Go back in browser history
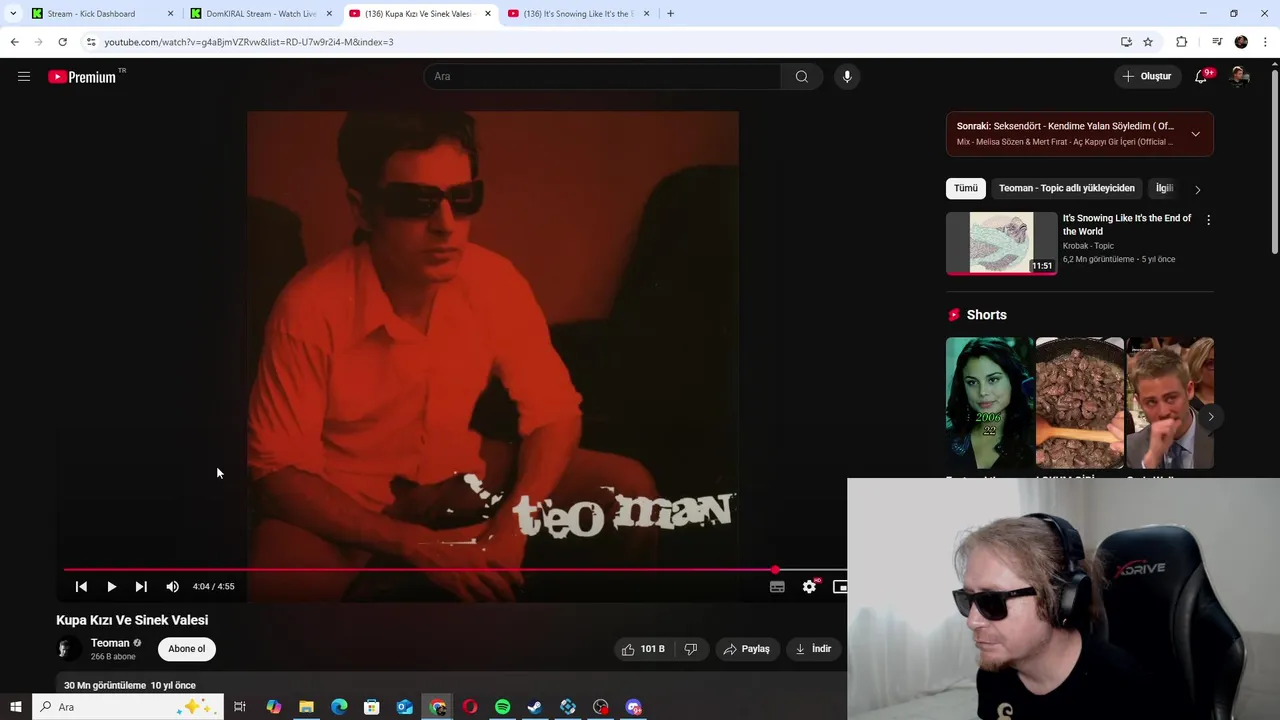Image resolution: width=1280 pixels, height=720 pixels. (x=15, y=42)
